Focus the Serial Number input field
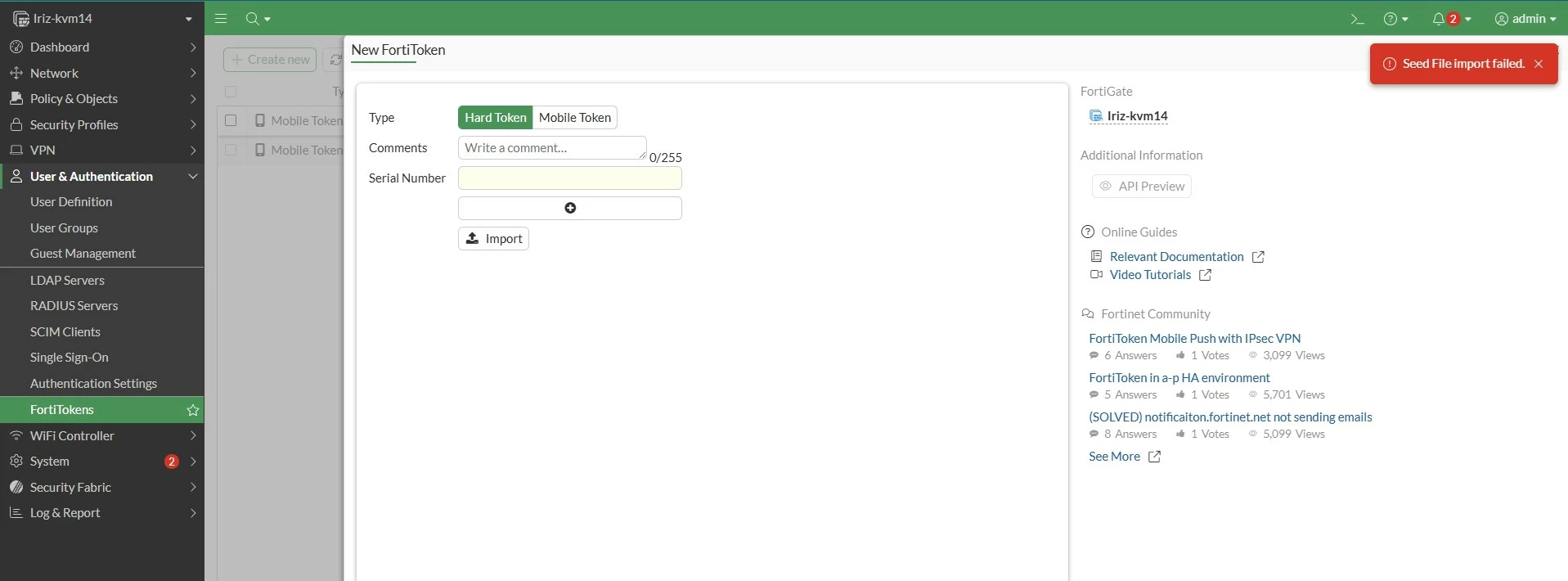 pyautogui.click(x=570, y=178)
